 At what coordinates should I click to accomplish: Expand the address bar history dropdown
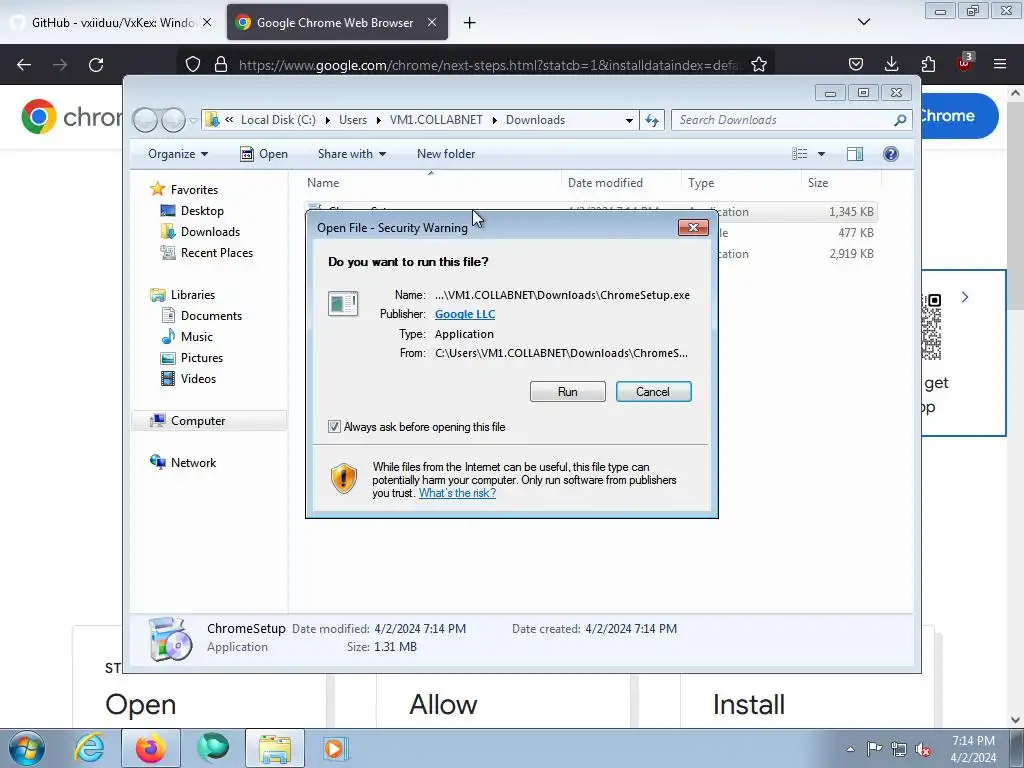[x=629, y=120]
